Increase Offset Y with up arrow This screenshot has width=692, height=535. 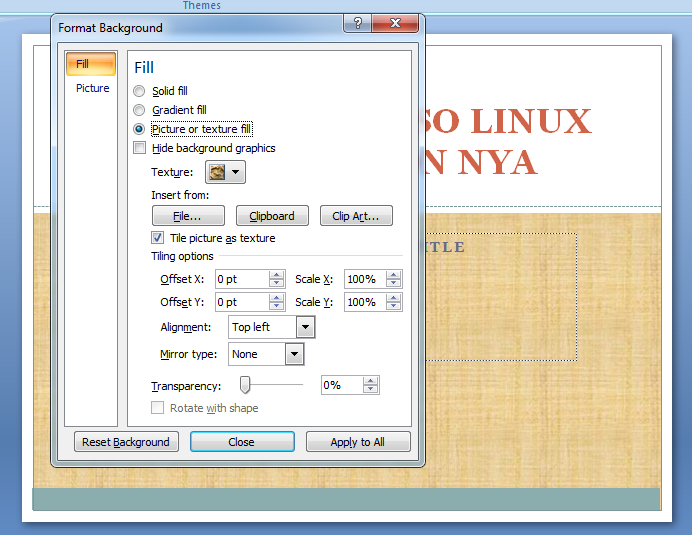tap(276, 298)
